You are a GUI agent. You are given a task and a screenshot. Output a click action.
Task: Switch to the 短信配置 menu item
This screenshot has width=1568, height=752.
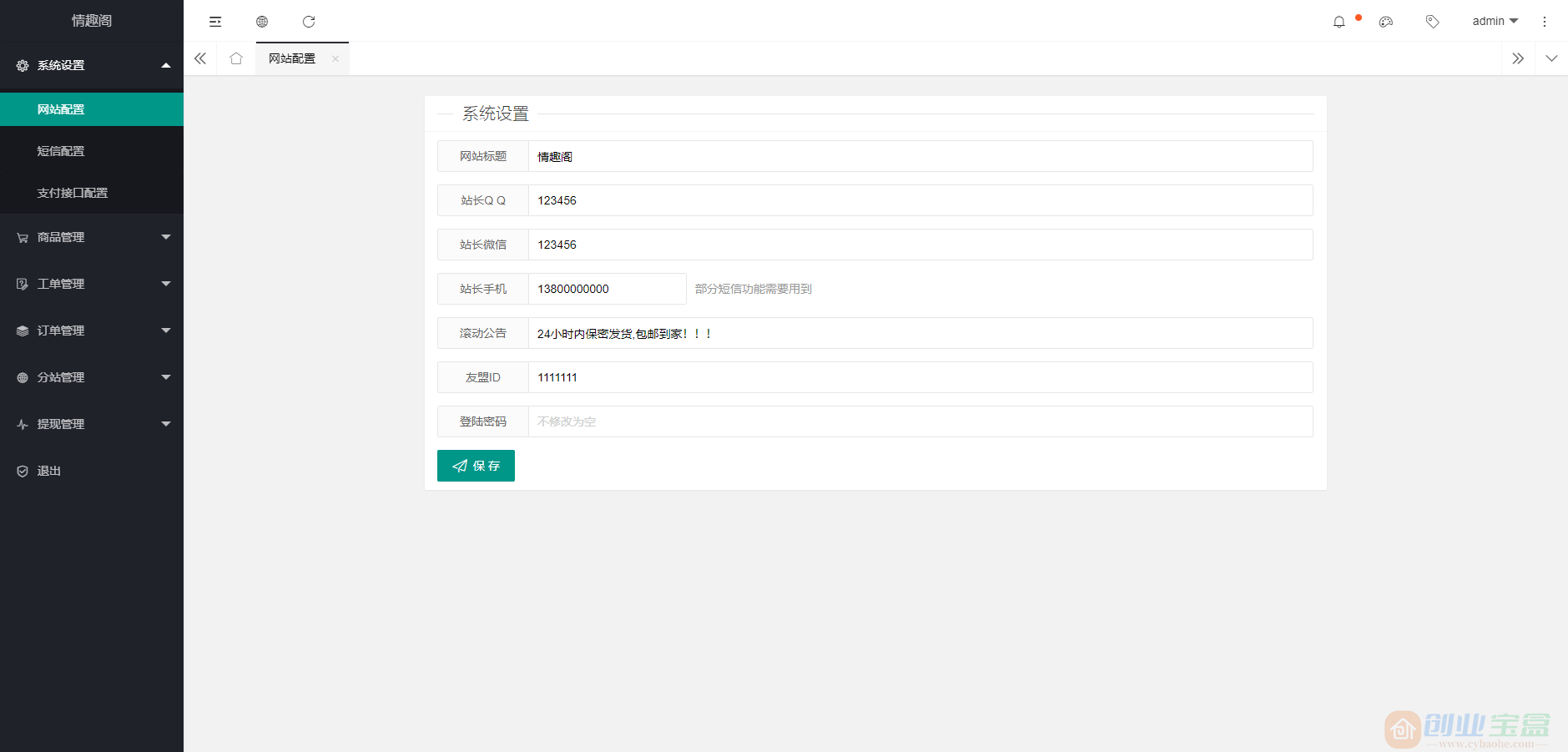pyautogui.click(x=92, y=150)
